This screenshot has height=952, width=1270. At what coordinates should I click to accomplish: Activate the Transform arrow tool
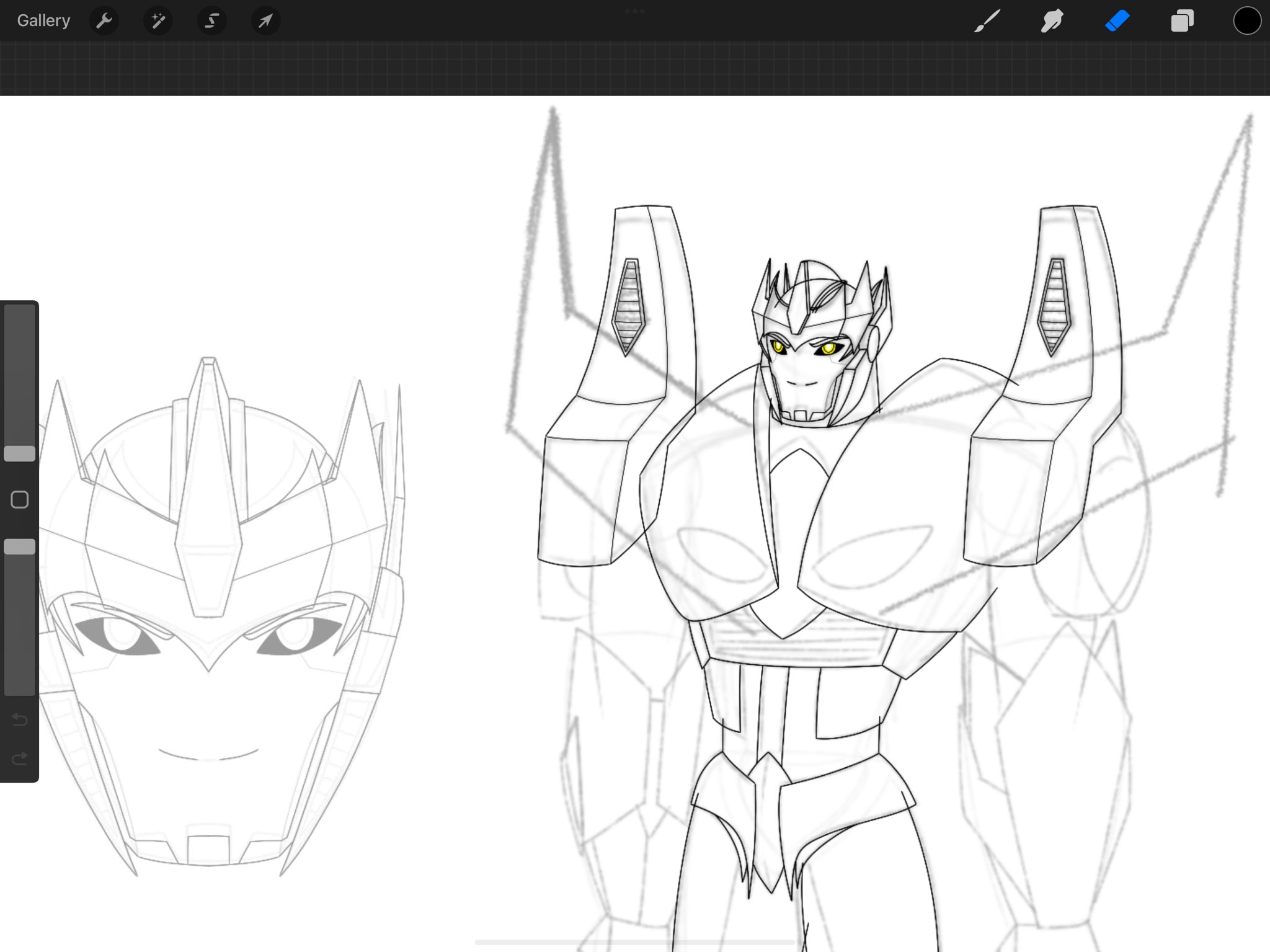pos(265,21)
